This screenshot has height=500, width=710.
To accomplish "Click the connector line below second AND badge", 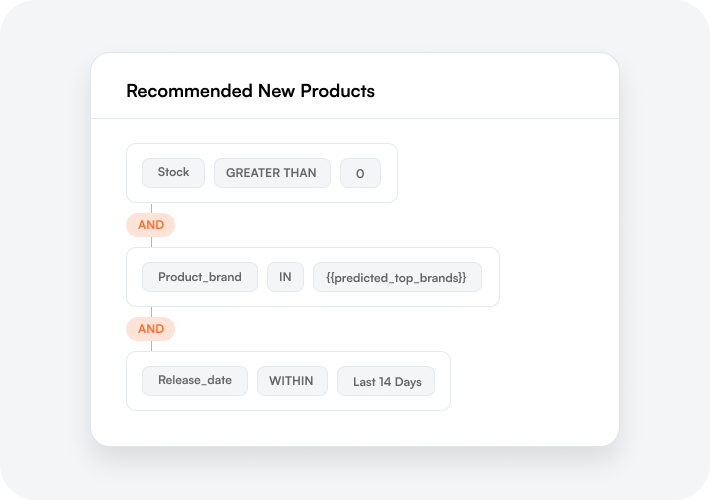I will pyautogui.click(x=151, y=346).
